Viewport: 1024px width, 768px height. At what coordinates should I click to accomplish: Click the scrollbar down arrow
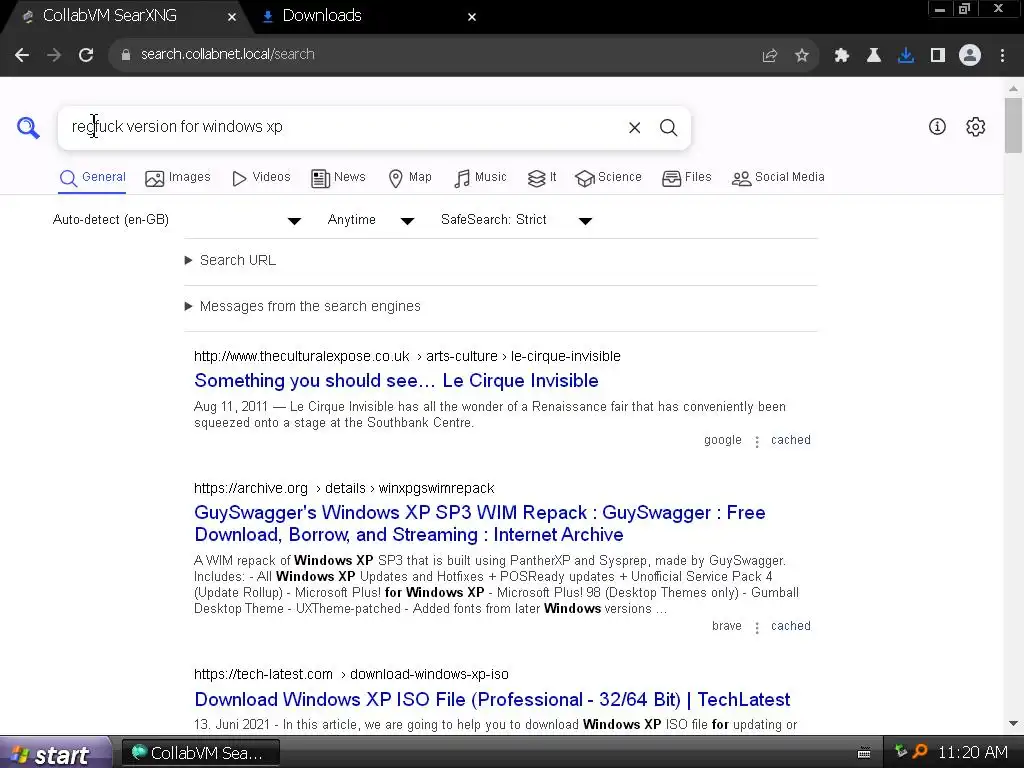pyautogui.click(x=1013, y=723)
